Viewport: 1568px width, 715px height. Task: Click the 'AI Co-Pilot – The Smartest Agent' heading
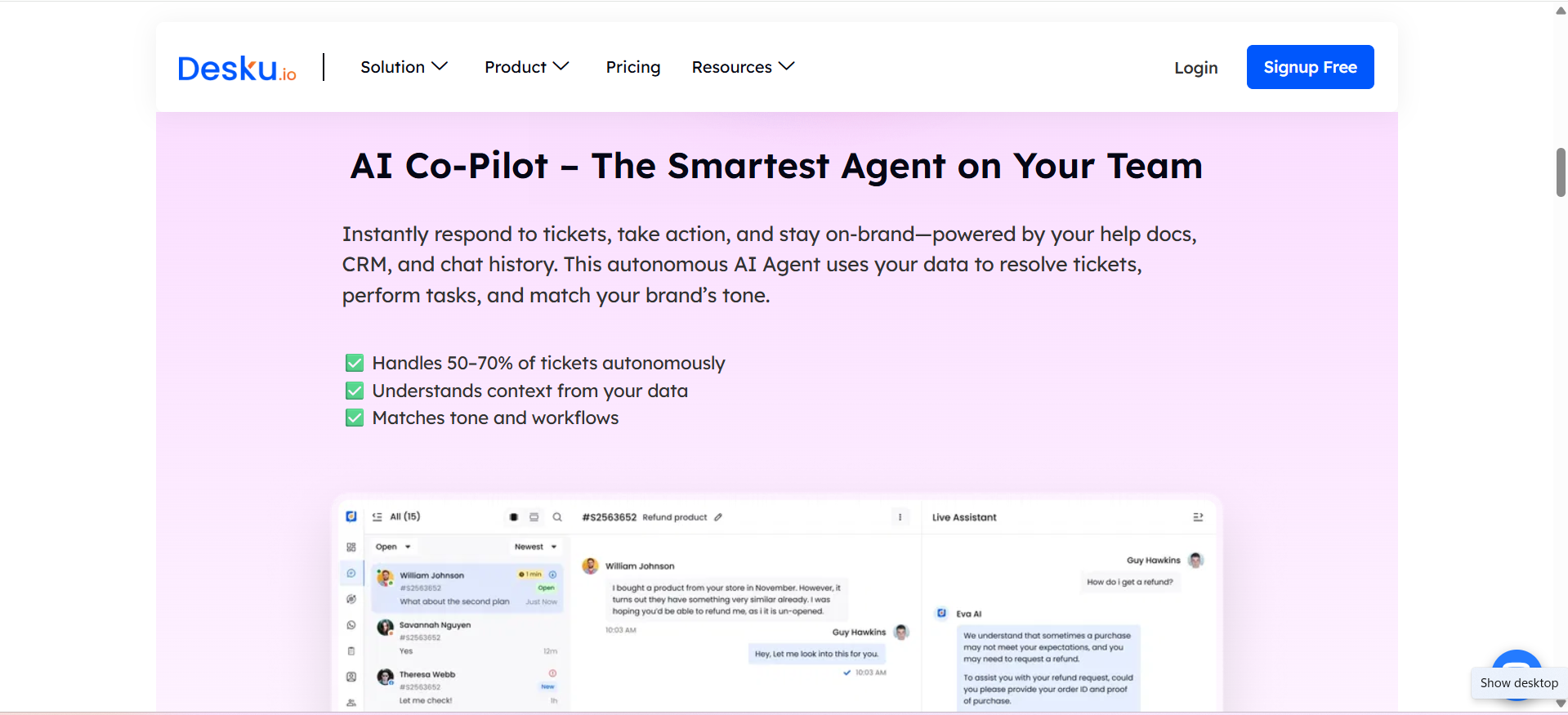coord(776,166)
